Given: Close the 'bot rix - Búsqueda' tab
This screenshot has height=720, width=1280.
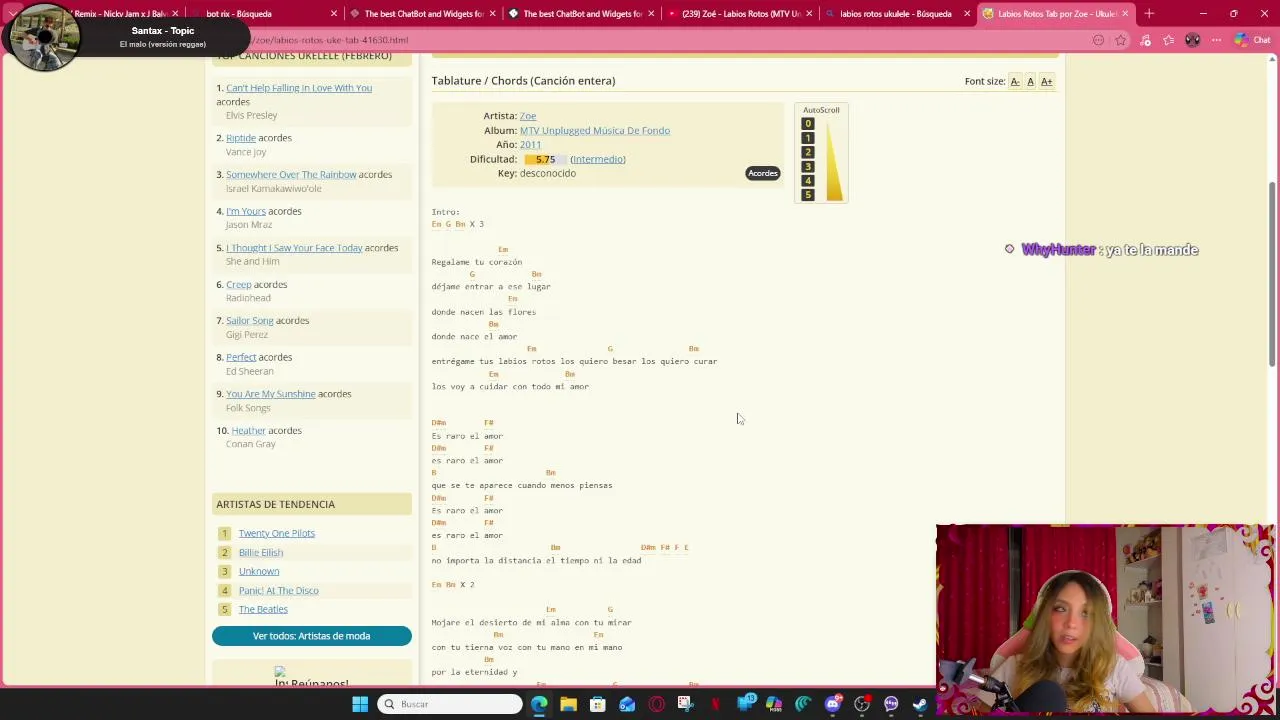Looking at the screenshot, I should [334, 14].
